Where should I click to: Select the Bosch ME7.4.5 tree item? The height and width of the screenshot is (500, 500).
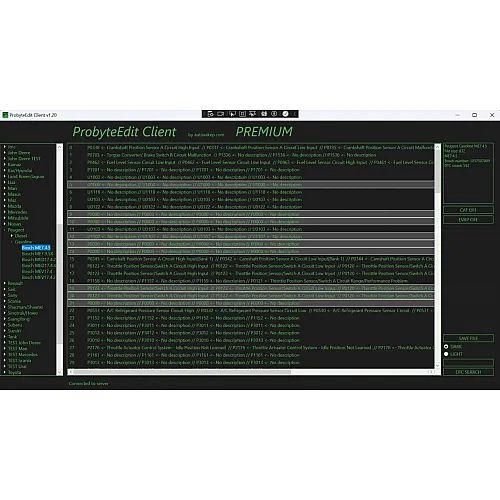coord(36,248)
